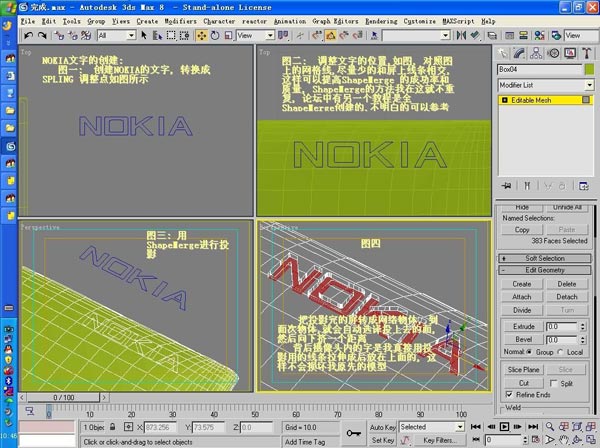This screenshot has height=448, width=600.
Task: Click the Undo arrow in the toolbar
Action: (x=28, y=36)
